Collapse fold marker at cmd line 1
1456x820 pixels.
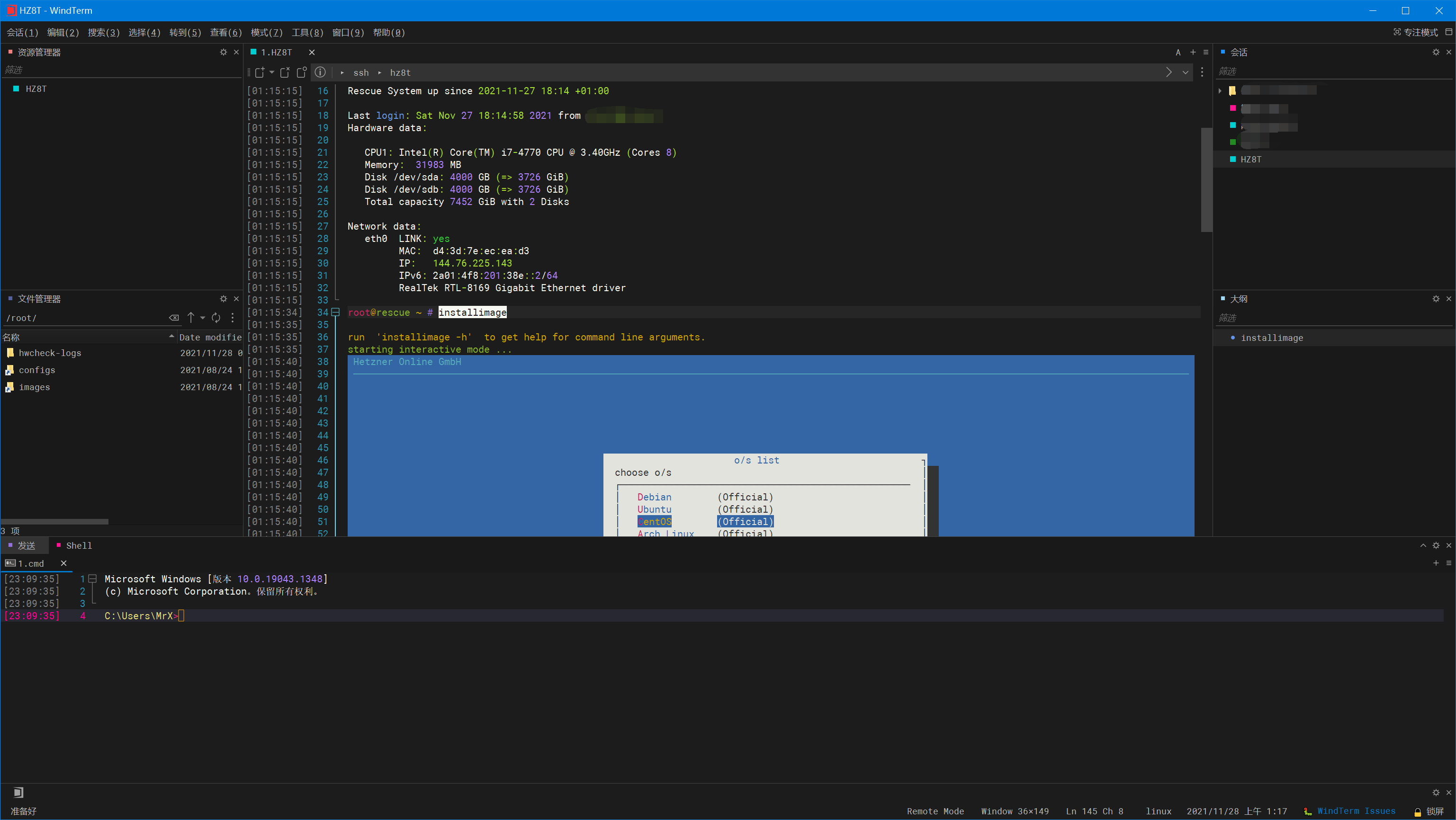point(92,578)
